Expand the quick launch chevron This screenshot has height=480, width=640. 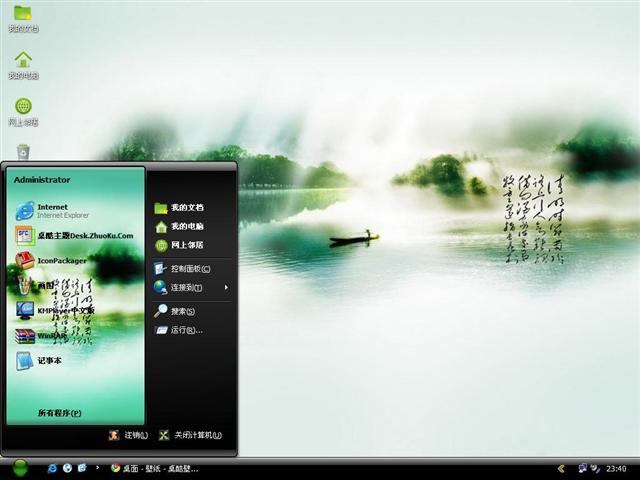click(x=97, y=467)
